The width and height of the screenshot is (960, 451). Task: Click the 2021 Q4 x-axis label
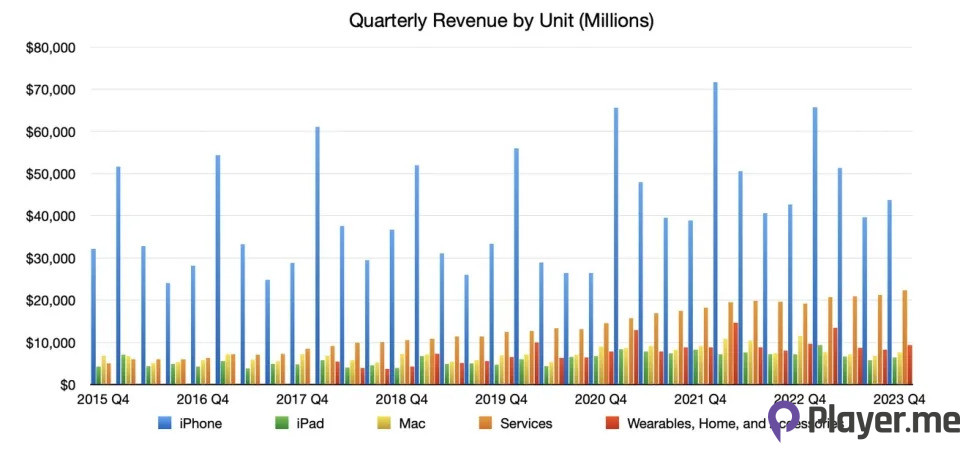point(702,400)
